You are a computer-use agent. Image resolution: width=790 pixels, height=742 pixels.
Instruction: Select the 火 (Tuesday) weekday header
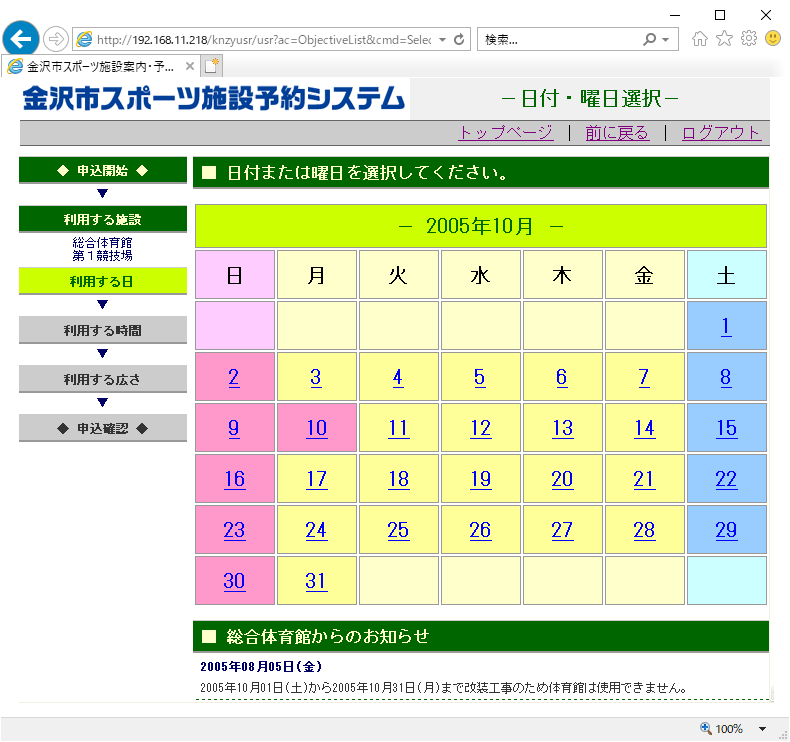coord(399,275)
